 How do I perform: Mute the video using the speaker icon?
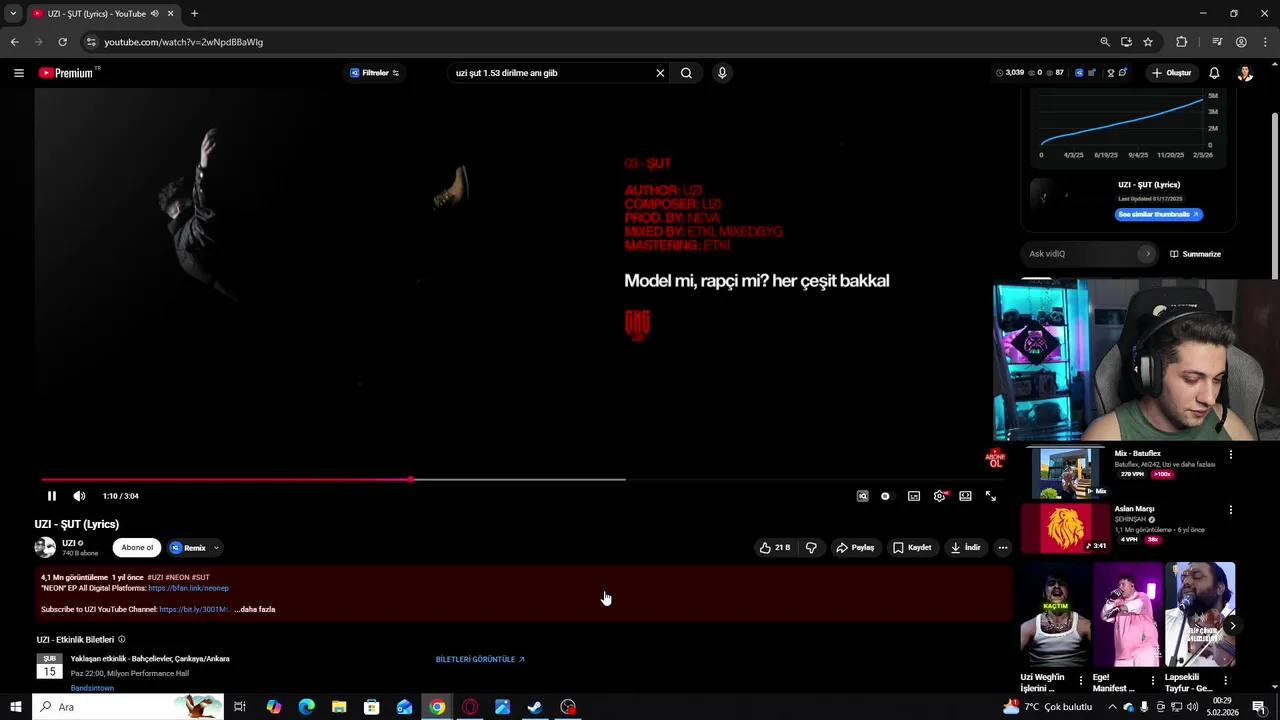pos(79,496)
